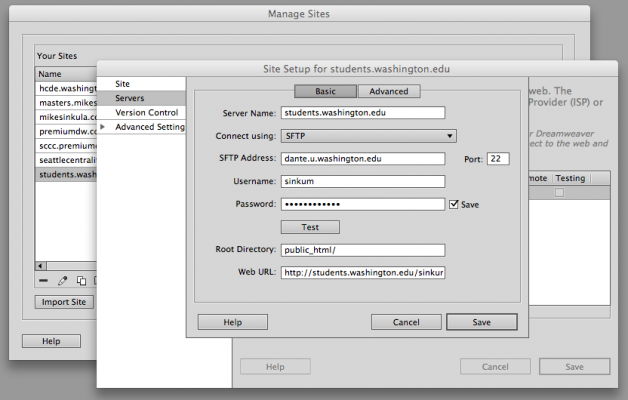Click the Password field
The width and height of the screenshot is (628, 400).
(x=363, y=204)
